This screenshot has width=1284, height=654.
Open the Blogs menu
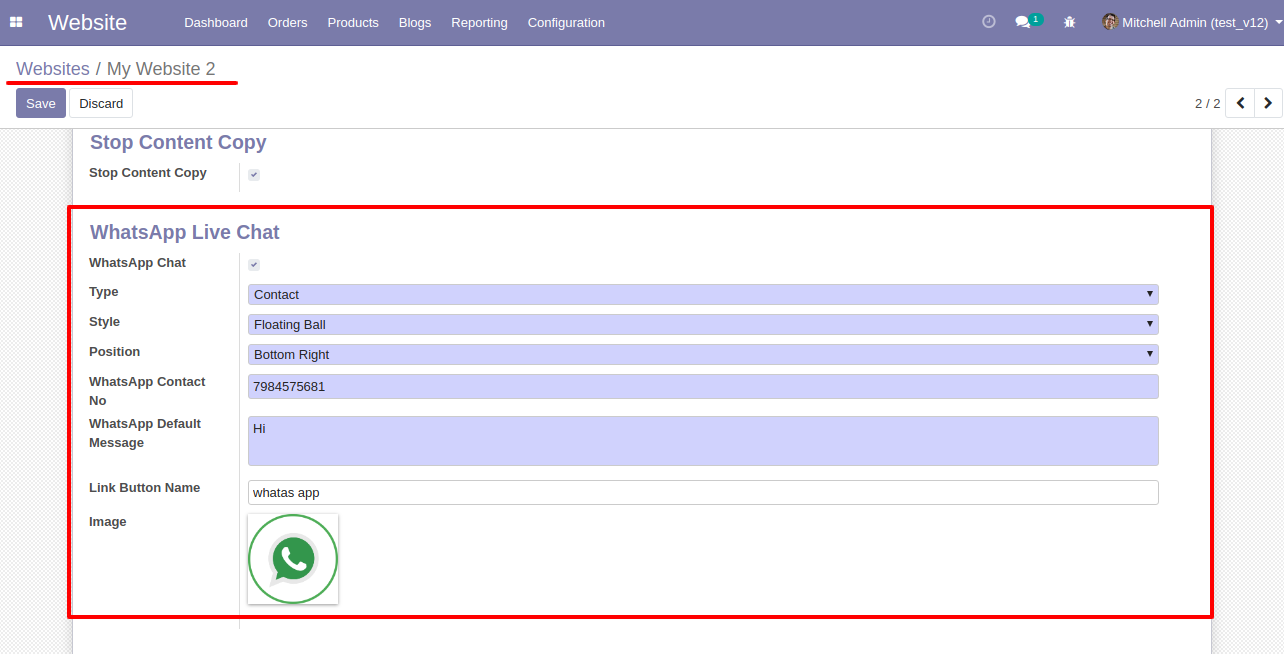pyautogui.click(x=415, y=22)
